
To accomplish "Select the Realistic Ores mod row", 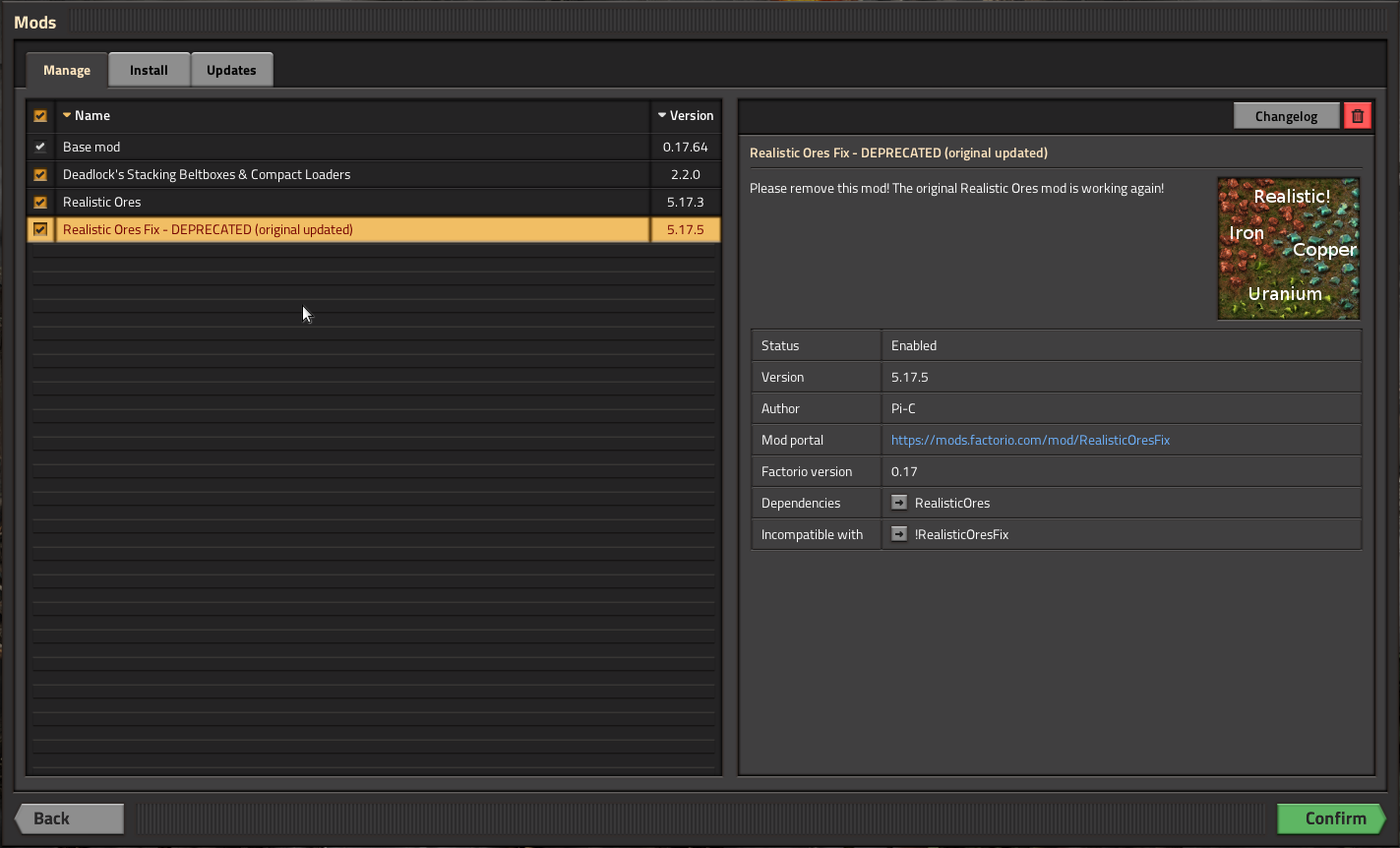I will coord(352,202).
